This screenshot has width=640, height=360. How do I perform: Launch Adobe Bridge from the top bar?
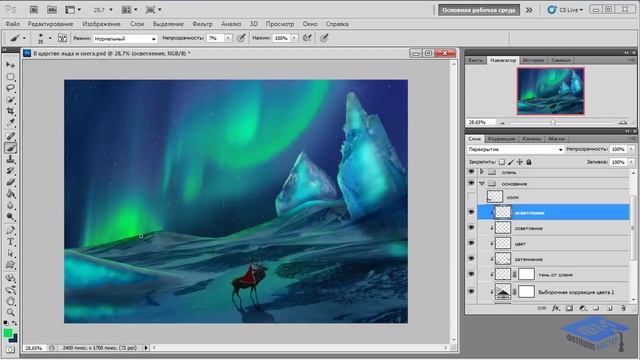[x=34, y=10]
